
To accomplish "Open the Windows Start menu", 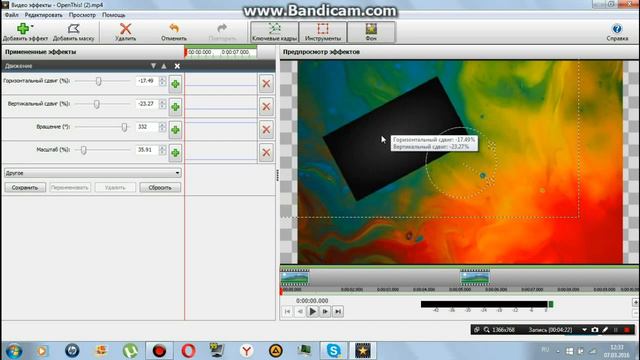I will coord(14,351).
